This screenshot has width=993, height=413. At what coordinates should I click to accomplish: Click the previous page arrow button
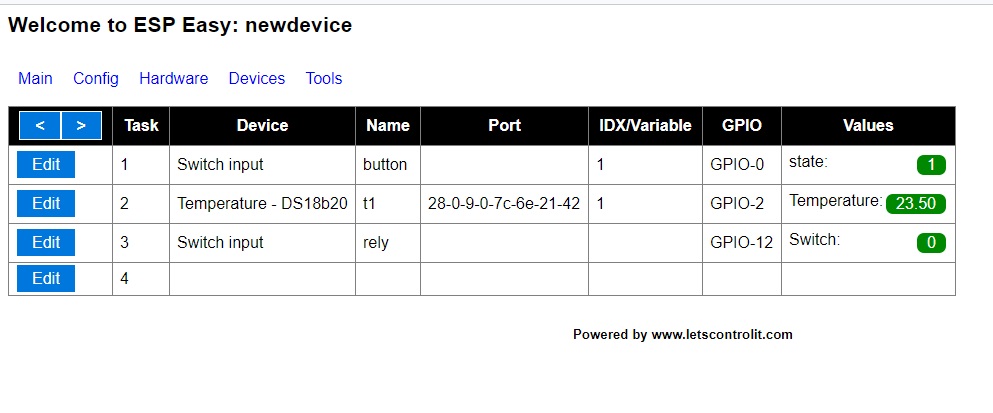pos(40,126)
